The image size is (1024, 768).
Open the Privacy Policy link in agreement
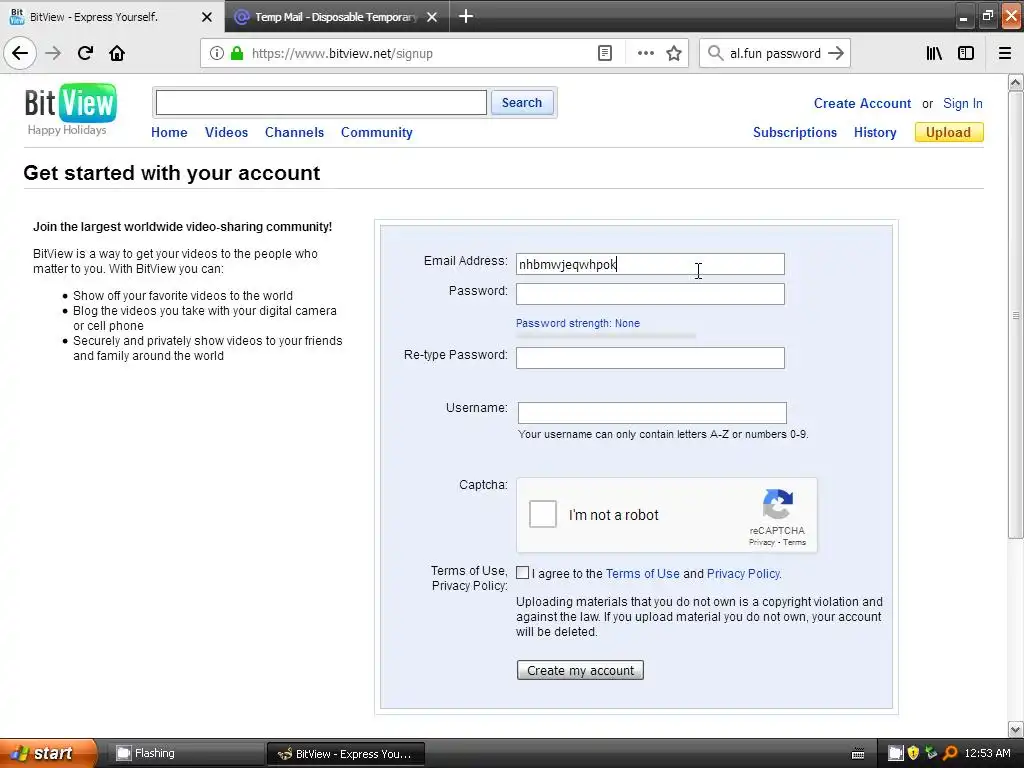click(x=743, y=573)
